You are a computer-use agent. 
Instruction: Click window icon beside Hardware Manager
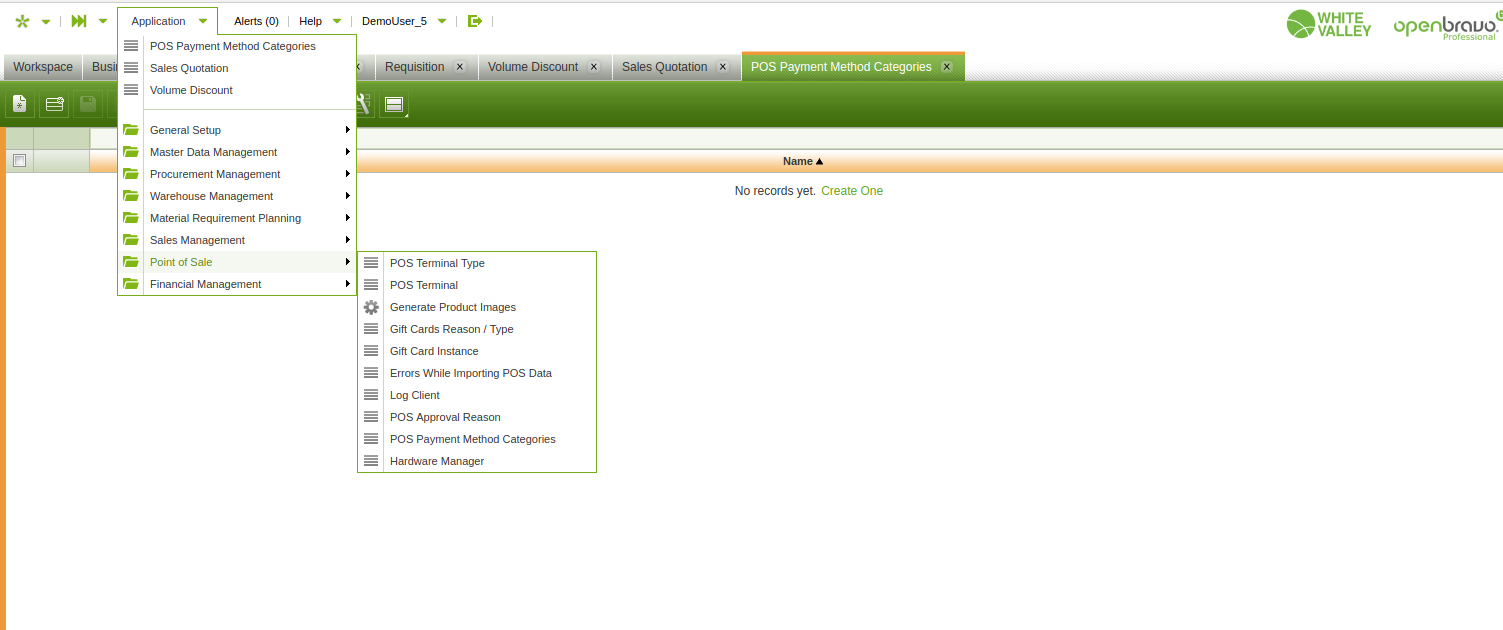[x=371, y=461]
